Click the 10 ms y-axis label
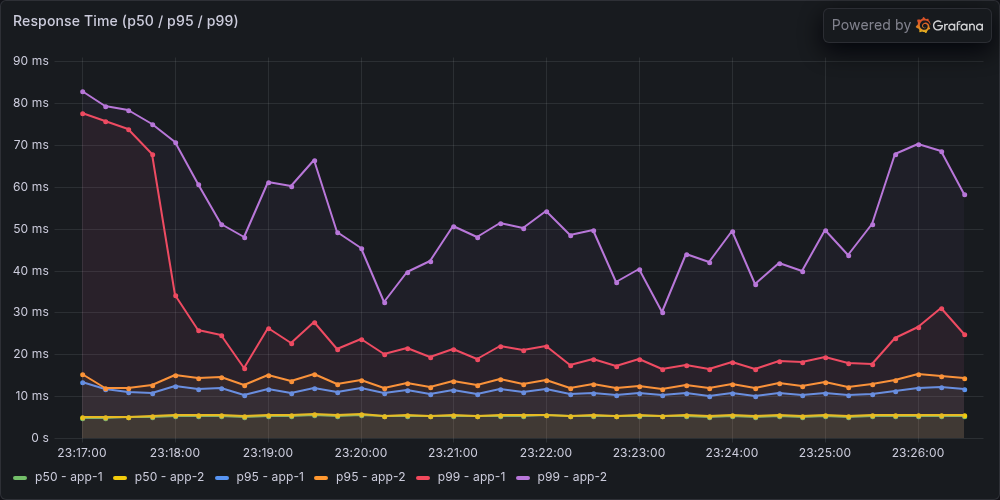This screenshot has height=500, width=1000. [x=31, y=397]
